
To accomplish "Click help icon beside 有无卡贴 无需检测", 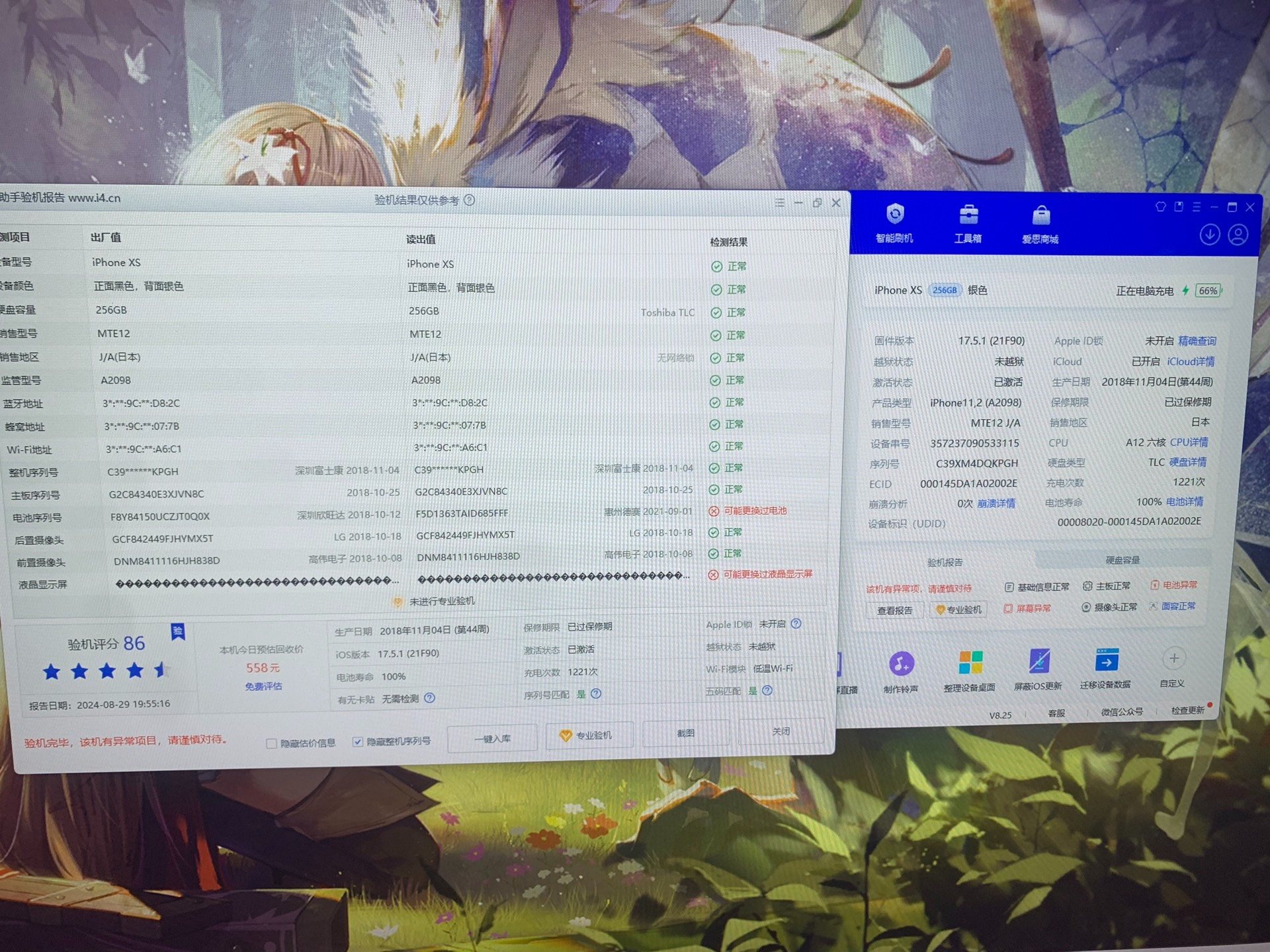I will pyautogui.click(x=430, y=697).
